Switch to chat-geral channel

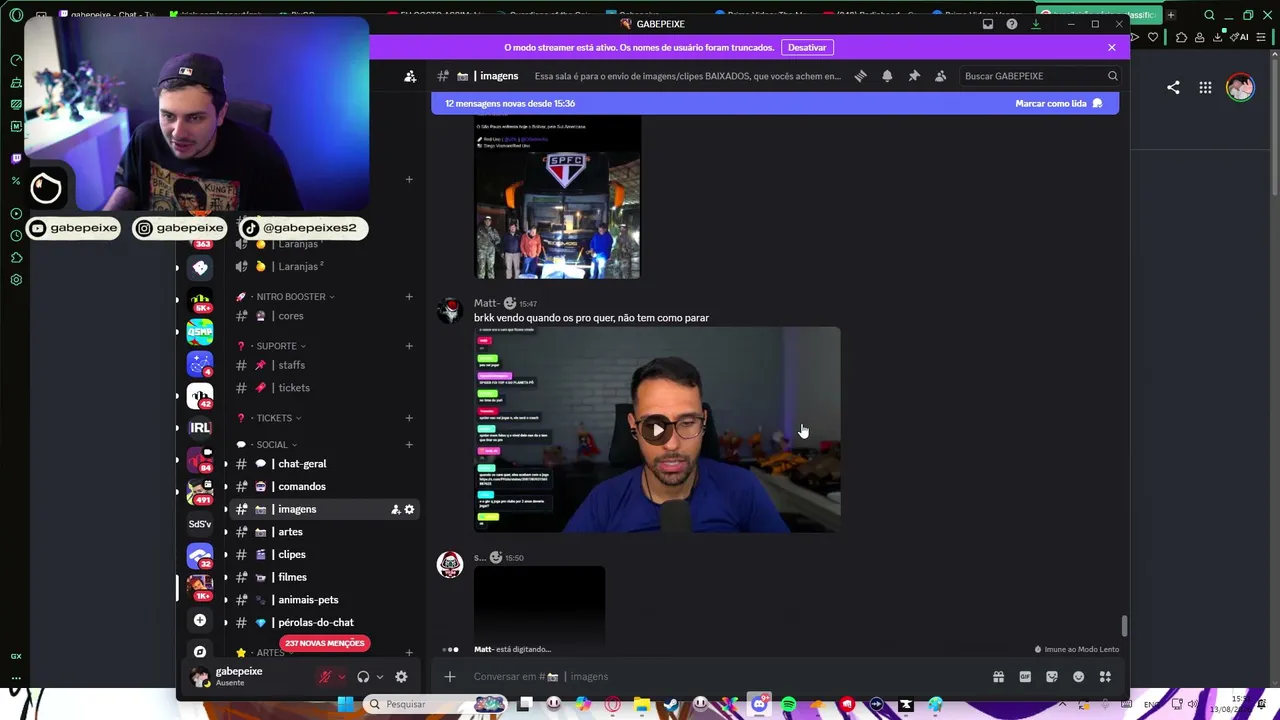[x=324, y=464]
